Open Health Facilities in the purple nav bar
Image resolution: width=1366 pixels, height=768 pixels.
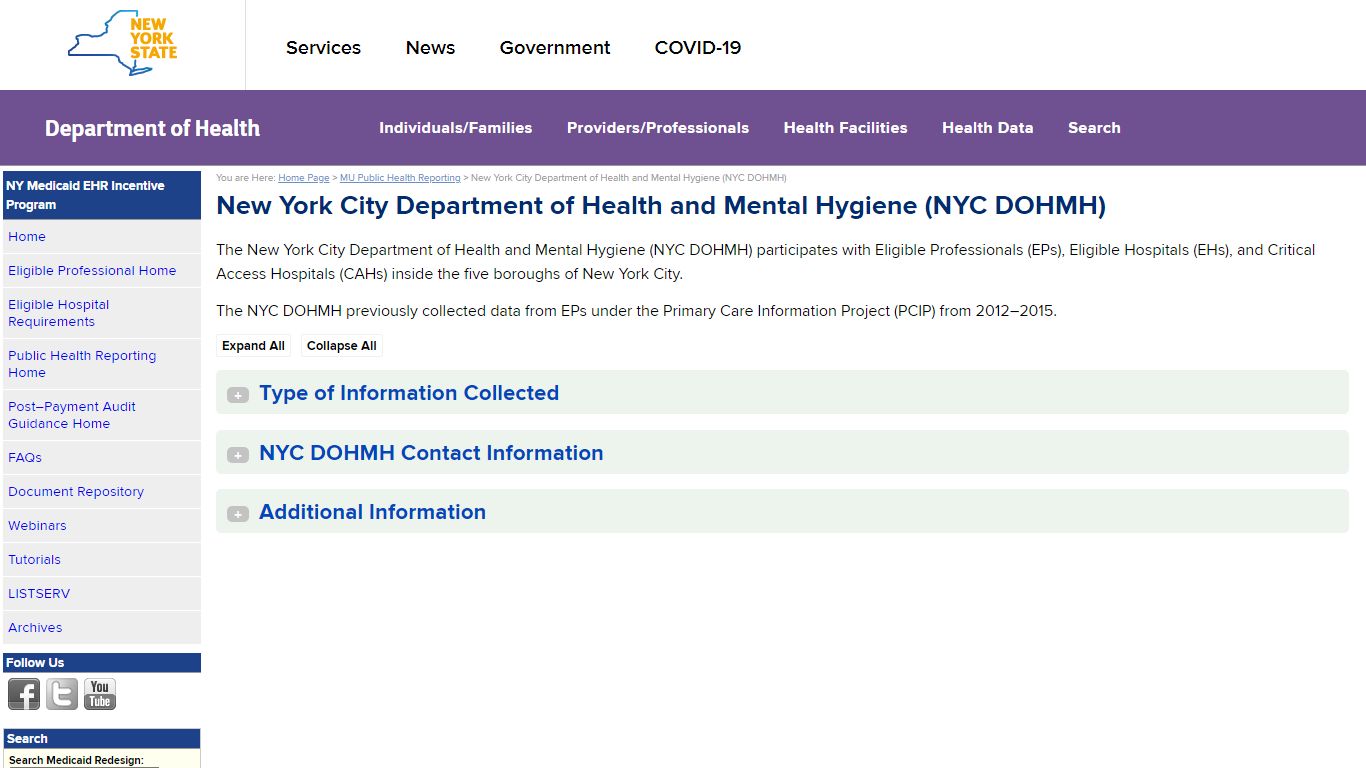click(x=845, y=128)
